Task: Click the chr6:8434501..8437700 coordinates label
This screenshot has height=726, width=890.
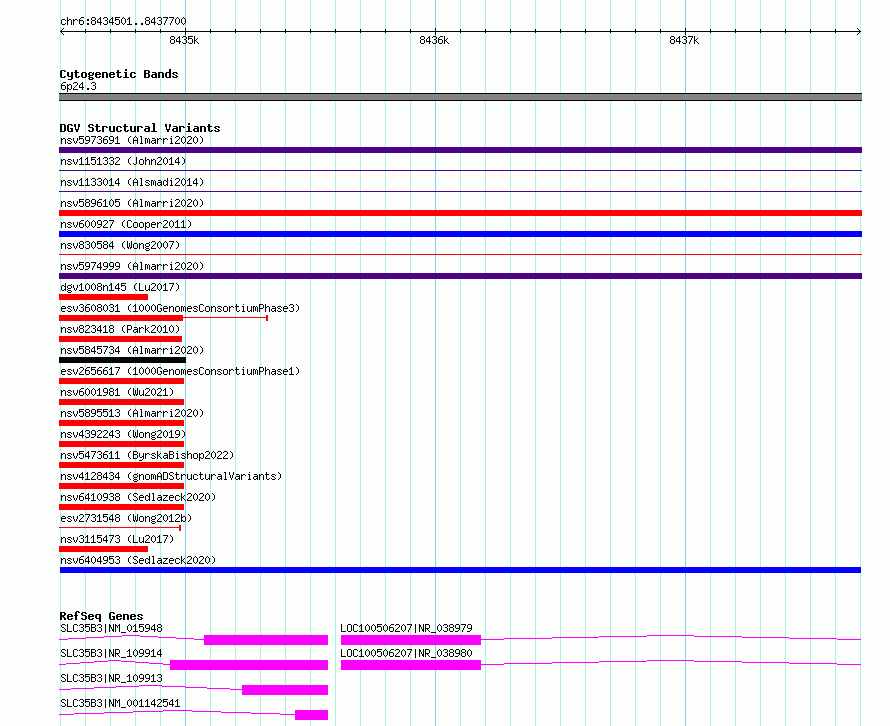Action: [x=123, y=21]
